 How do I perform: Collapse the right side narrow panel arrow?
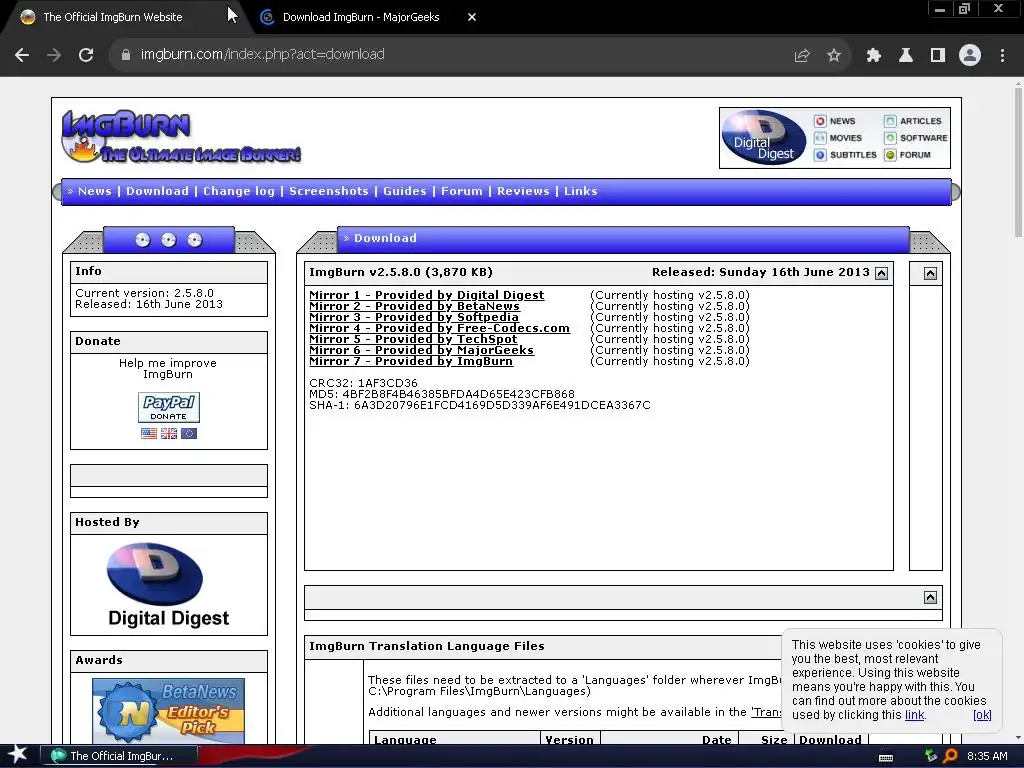tap(931, 274)
